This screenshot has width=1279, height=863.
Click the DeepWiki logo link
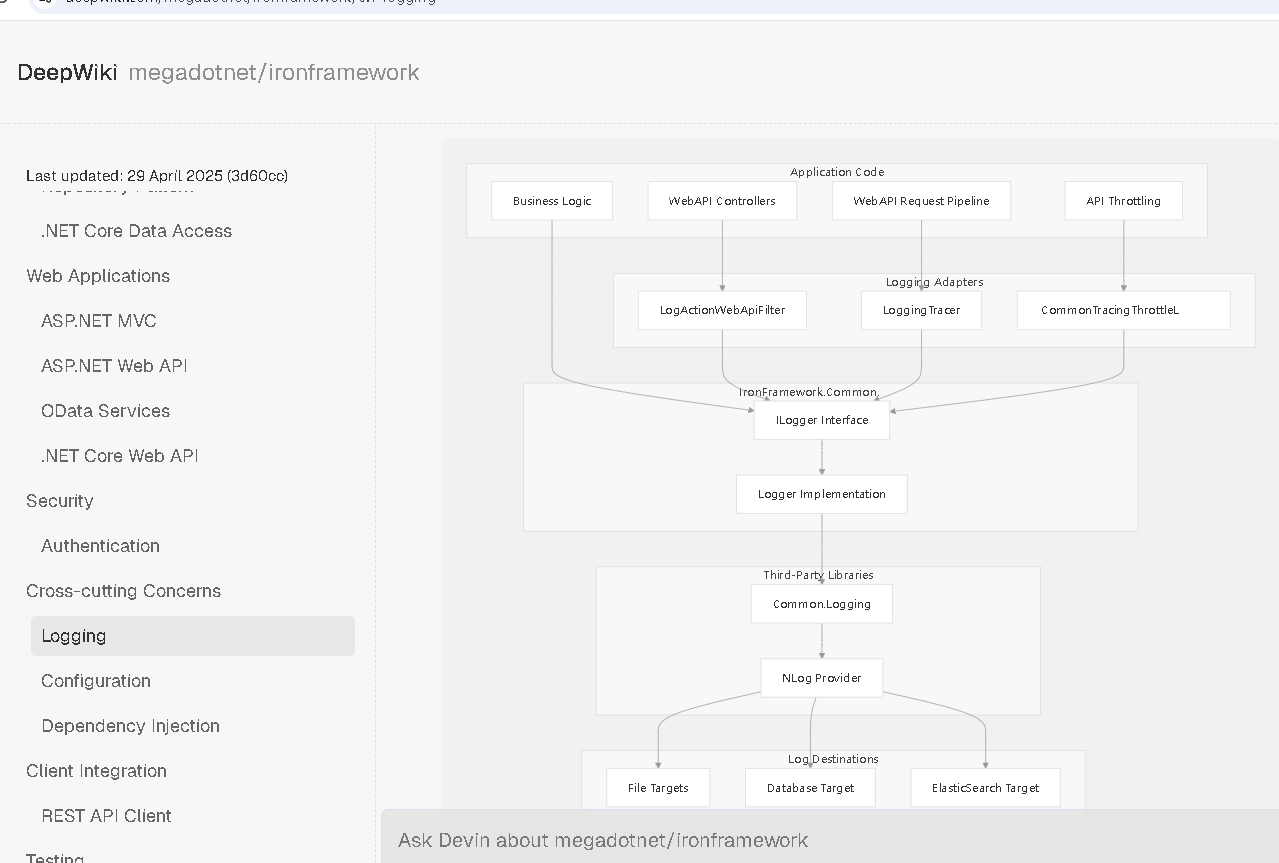67,72
